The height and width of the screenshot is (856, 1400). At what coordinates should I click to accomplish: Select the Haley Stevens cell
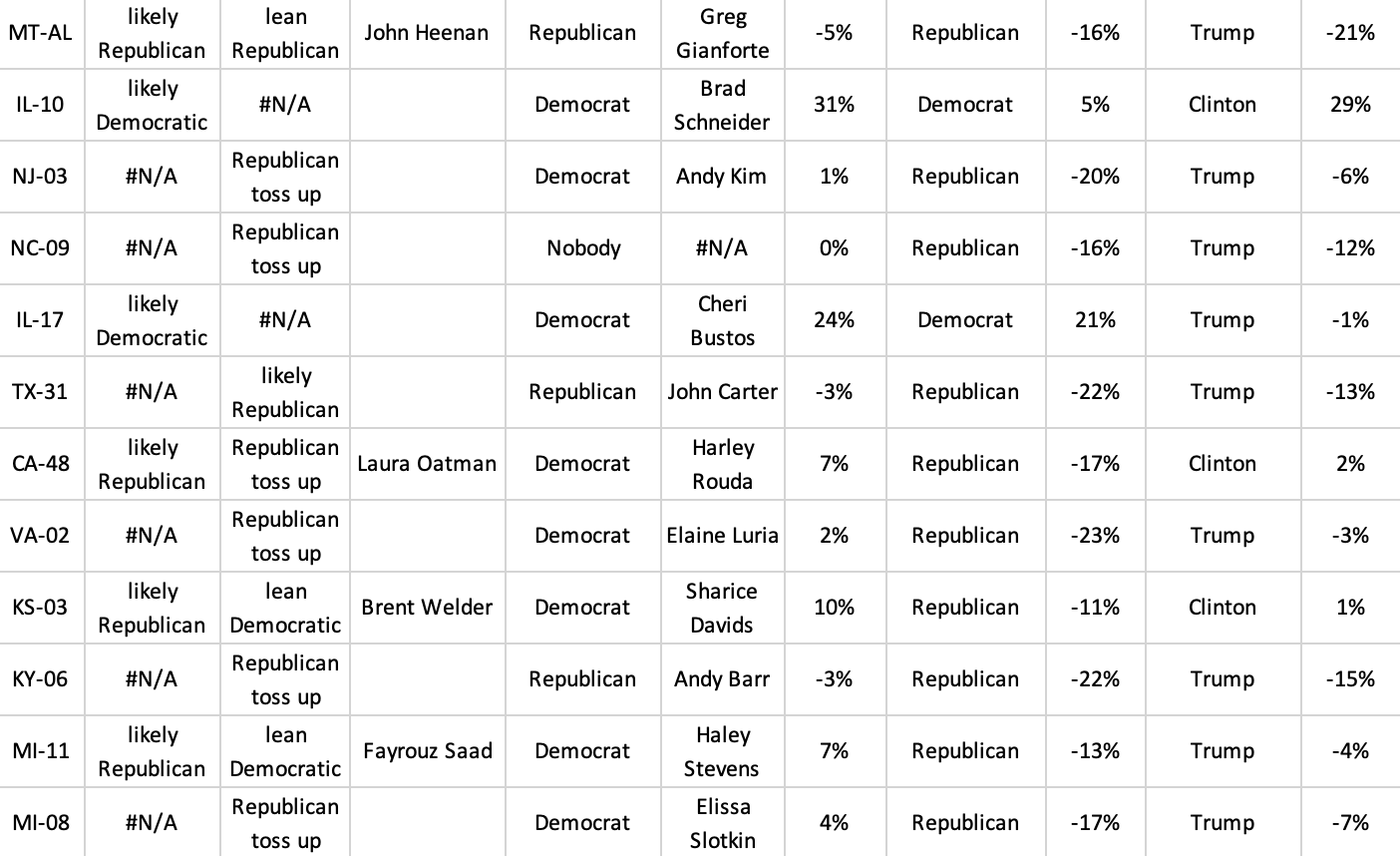point(722,751)
